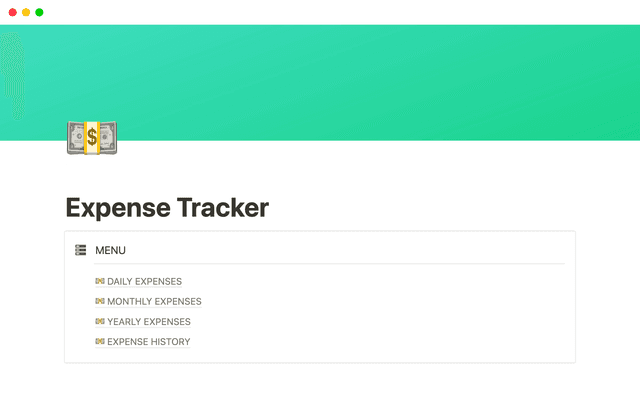Open the YEARLY EXPENSES link
The height and width of the screenshot is (400, 640).
tap(148, 322)
